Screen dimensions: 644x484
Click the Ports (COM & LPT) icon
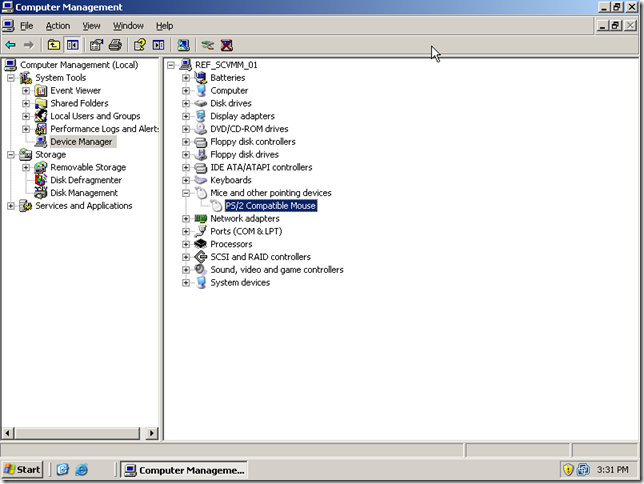201,231
